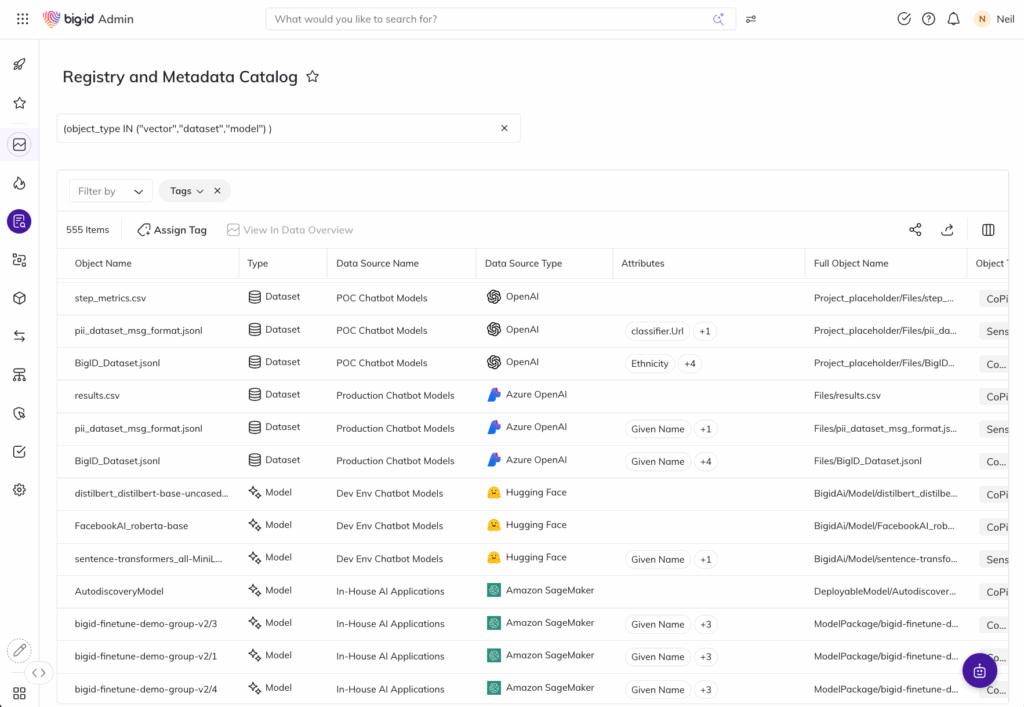Open the search filter options icon
Viewport: 1024px width, 707px height.
(x=751, y=19)
